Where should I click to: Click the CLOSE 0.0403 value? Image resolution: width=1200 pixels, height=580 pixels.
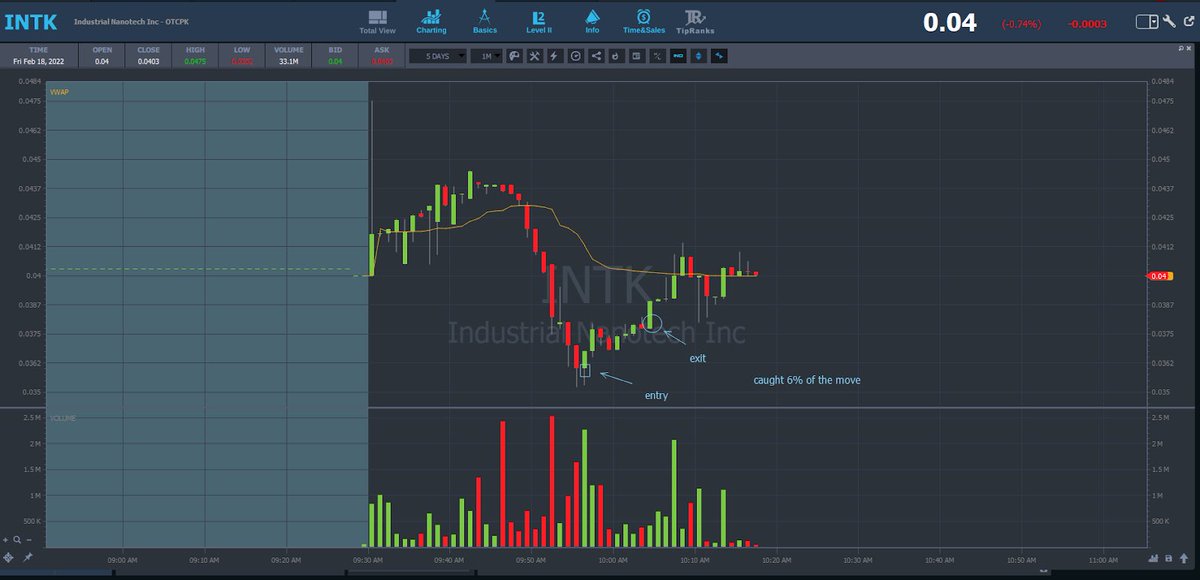(x=148, y=61)
